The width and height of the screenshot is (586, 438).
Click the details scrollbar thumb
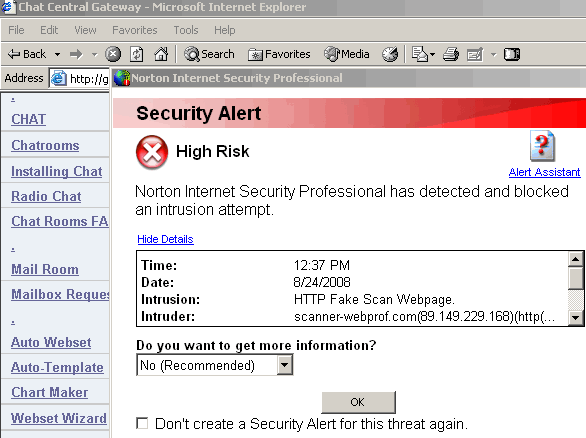[576, 278]
